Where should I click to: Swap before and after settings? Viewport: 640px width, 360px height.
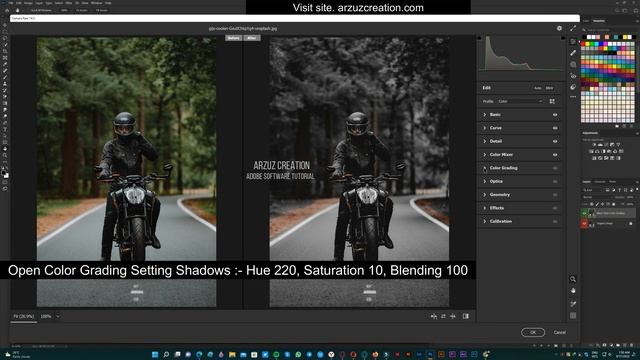443,316
